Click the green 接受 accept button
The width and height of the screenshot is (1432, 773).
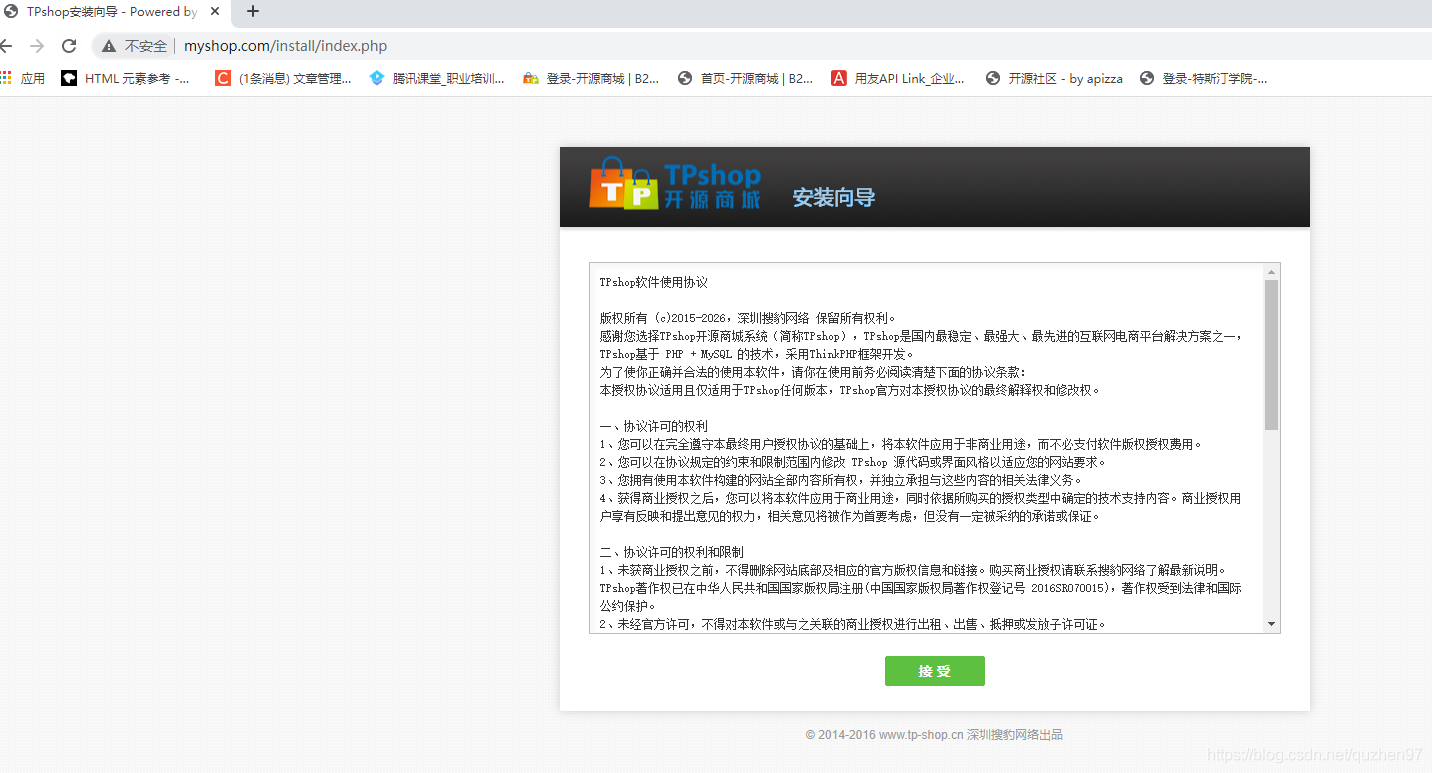[x=934, y=671]
